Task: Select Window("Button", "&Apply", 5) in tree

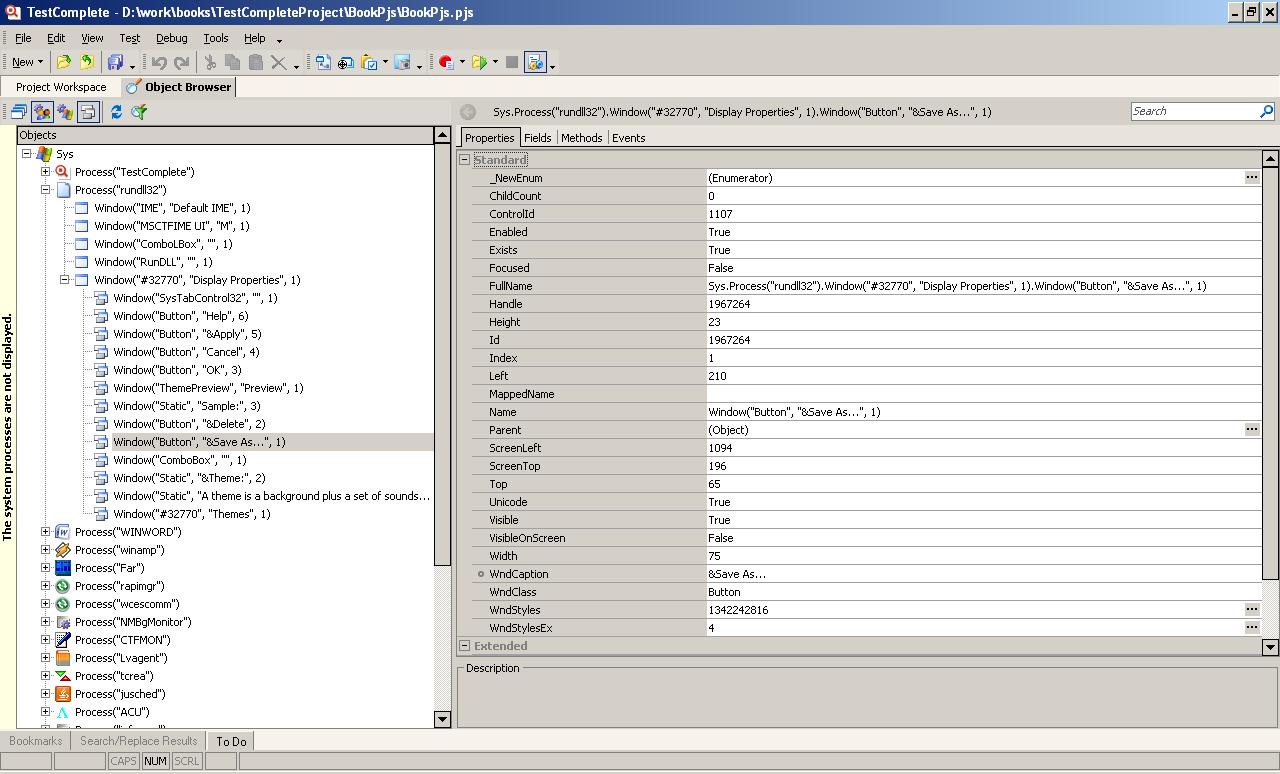Action: click(187, 334)
